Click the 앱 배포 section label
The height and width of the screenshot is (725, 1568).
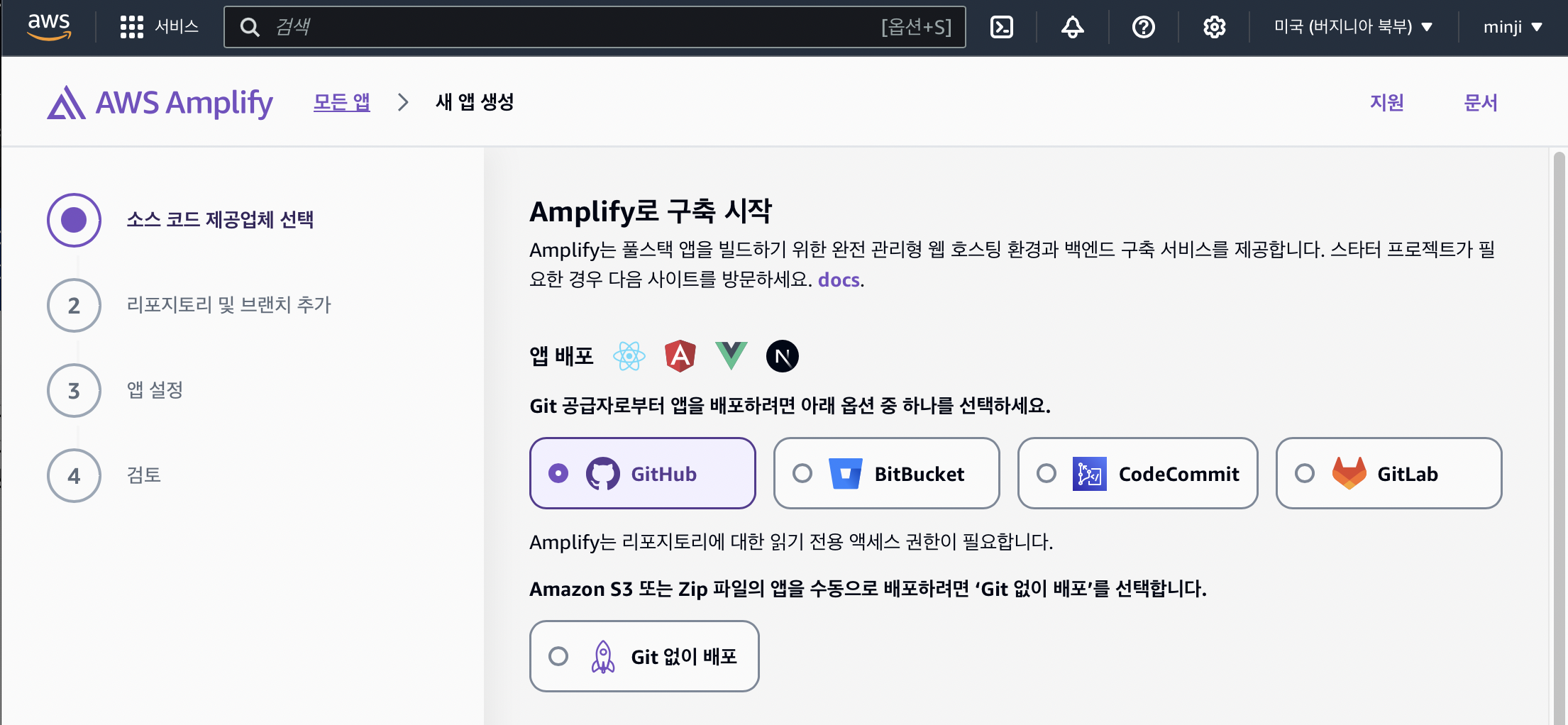click(x=561, y=356)
